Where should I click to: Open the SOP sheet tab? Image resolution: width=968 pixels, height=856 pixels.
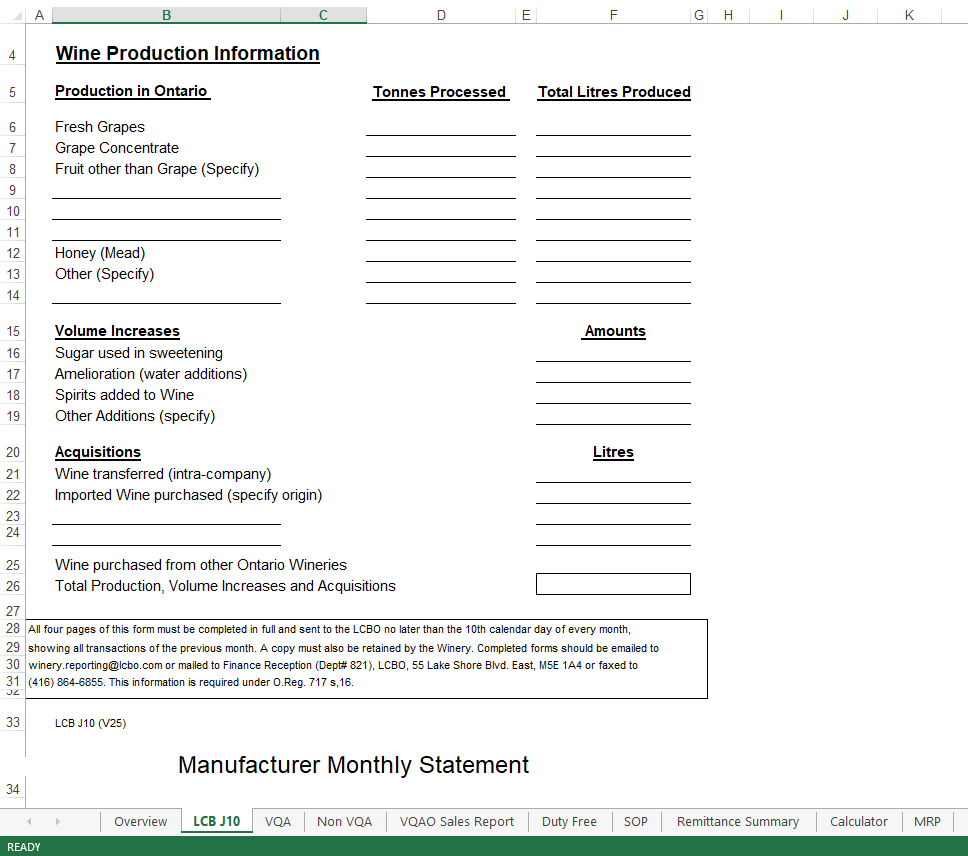(x=636, y=821)
